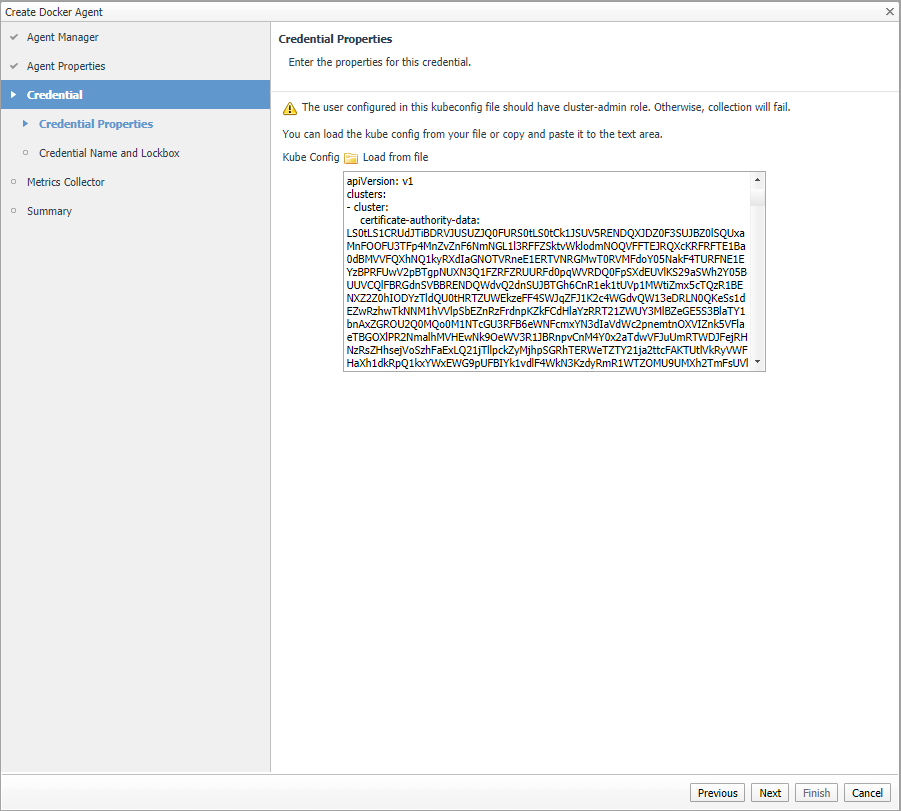This screenshot has width=901, height=811.
Task: Click the bullet icon beside Metrics Collector
Action: coord(14,182)
